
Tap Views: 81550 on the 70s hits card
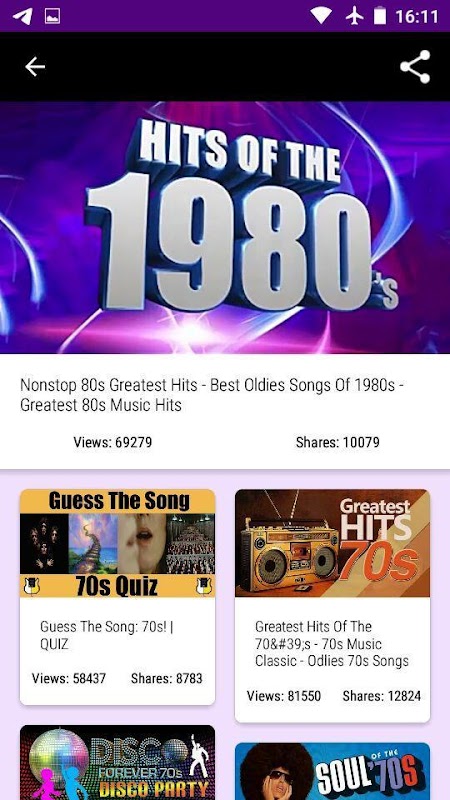point(284,695)
